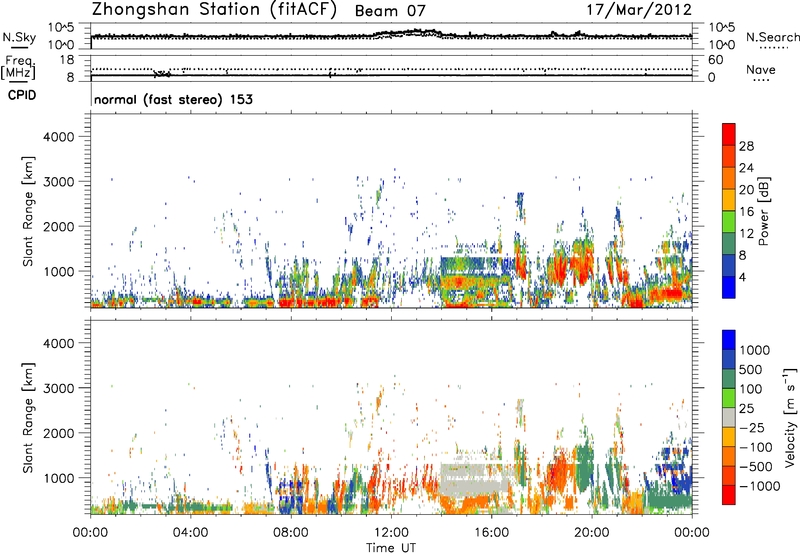The height and width of the screenshot is (554, 800).
Task: Click the '2000' tick on velocity panel axis
Action: click(x=59, y=433)
